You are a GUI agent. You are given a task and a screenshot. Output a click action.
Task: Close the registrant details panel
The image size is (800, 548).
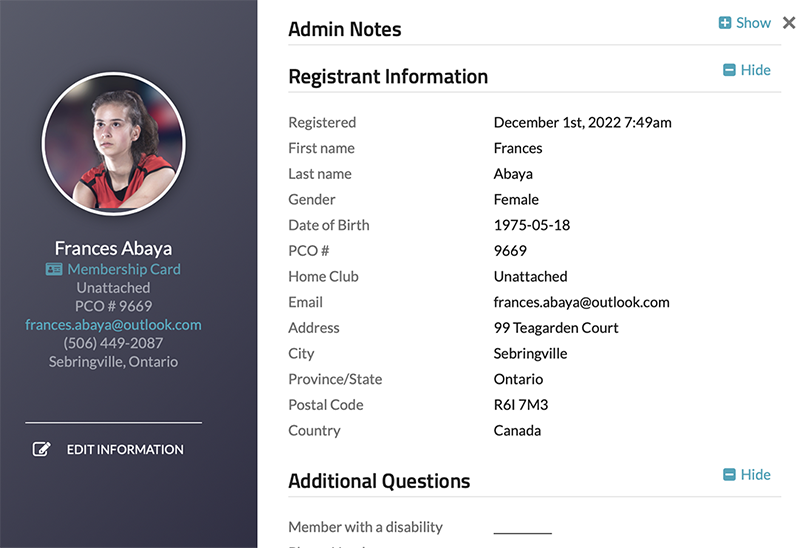tap(789, 23)
